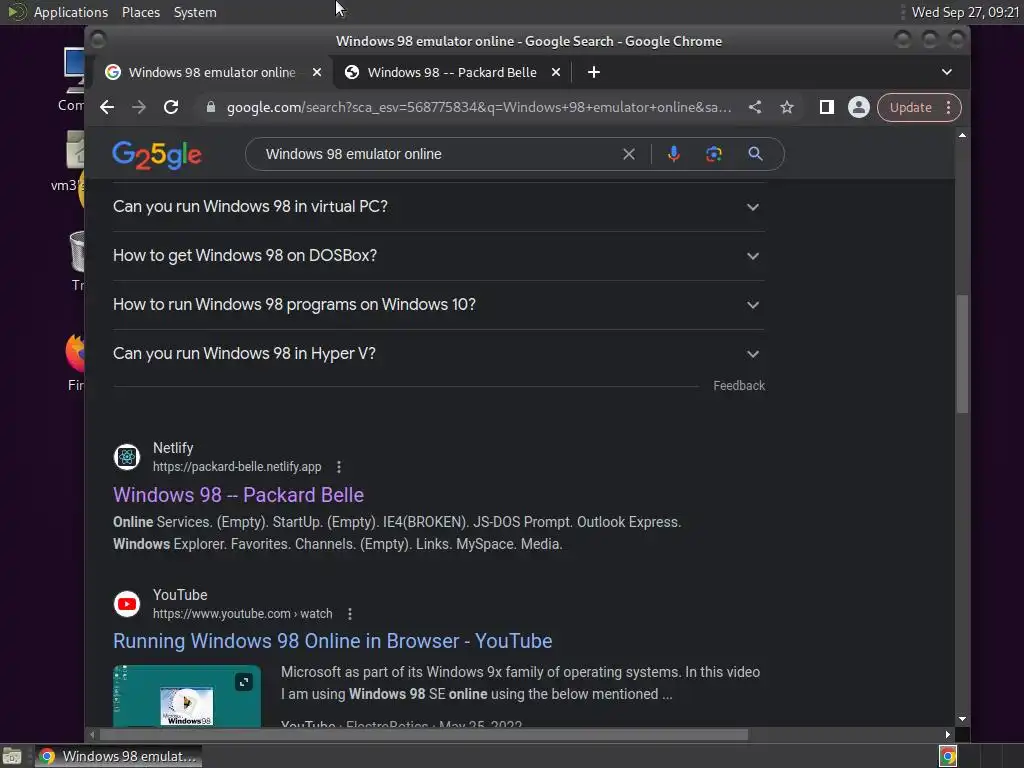This screenshot has width=1024, height=768.
Task: Open a new tab with the plus button
Action: click(x=594, y=72)
